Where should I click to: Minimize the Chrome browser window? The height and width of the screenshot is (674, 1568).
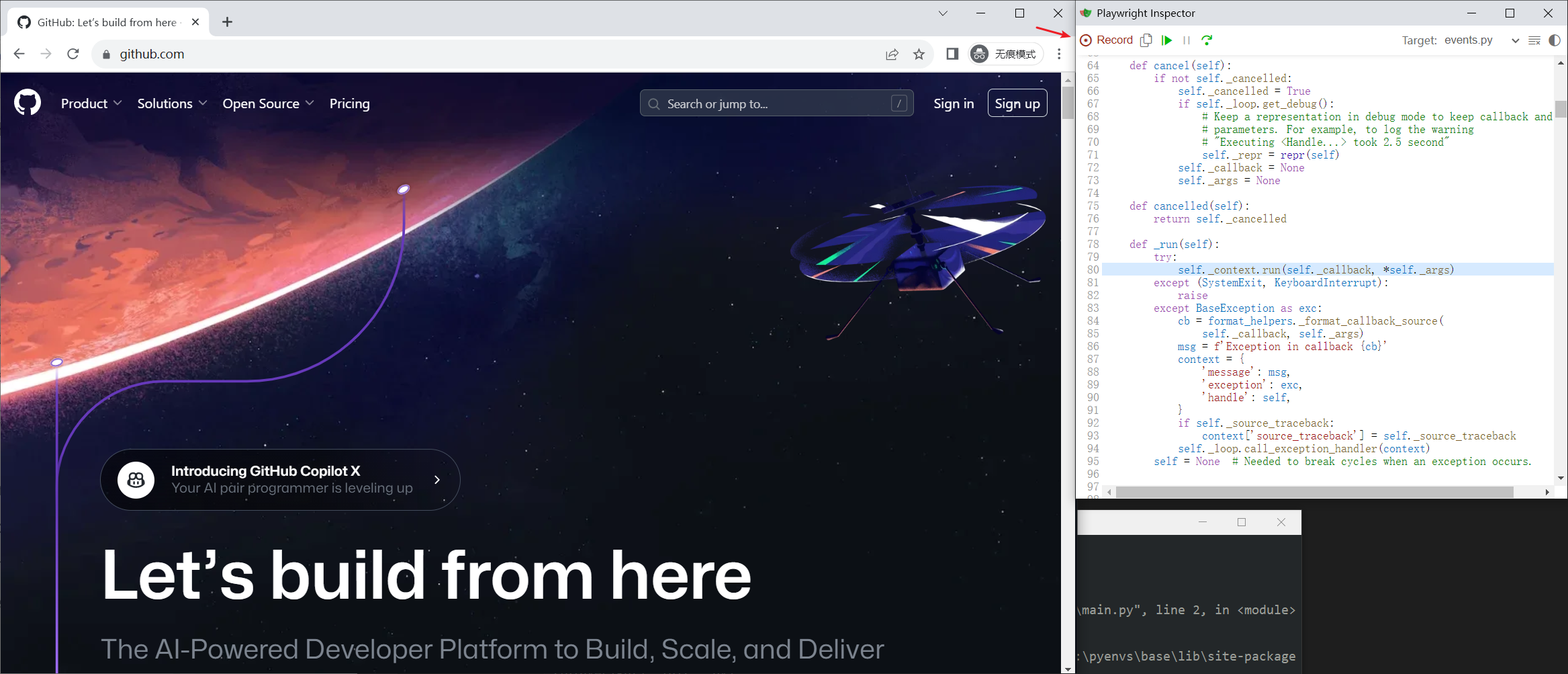(x=981, y=13)
